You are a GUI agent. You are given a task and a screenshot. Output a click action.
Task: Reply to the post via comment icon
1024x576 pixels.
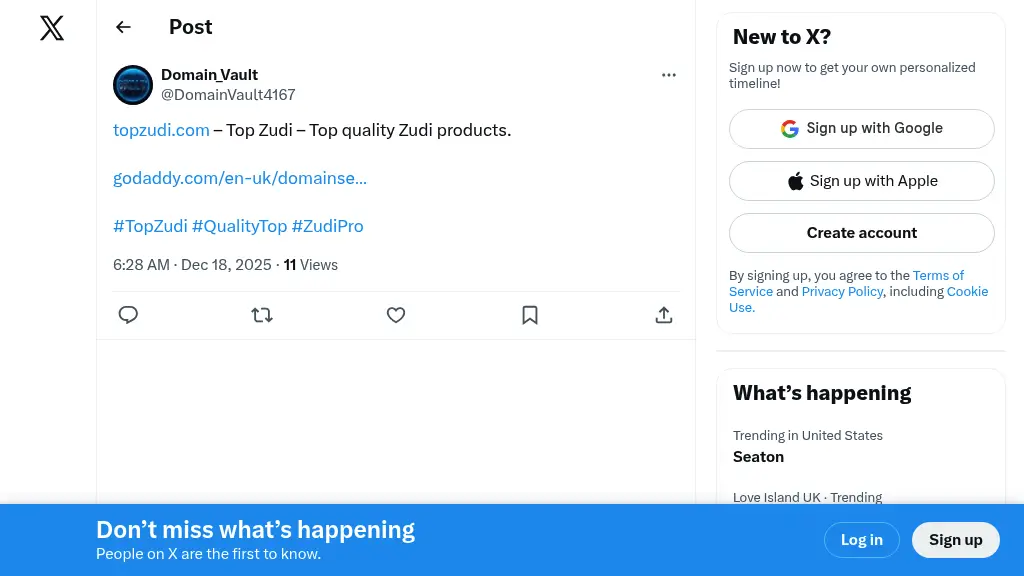tap(128, 315)
